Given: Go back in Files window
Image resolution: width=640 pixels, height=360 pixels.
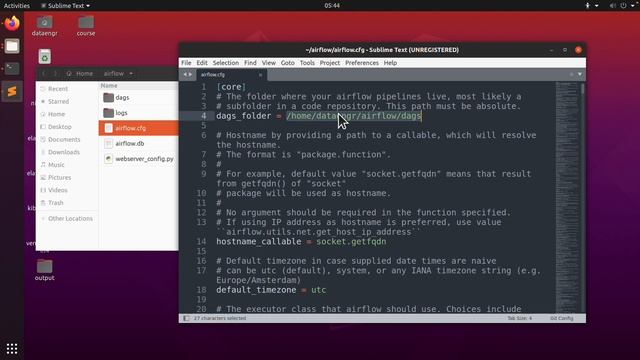Looking at the screenshot, I should [x=44, y=74].
